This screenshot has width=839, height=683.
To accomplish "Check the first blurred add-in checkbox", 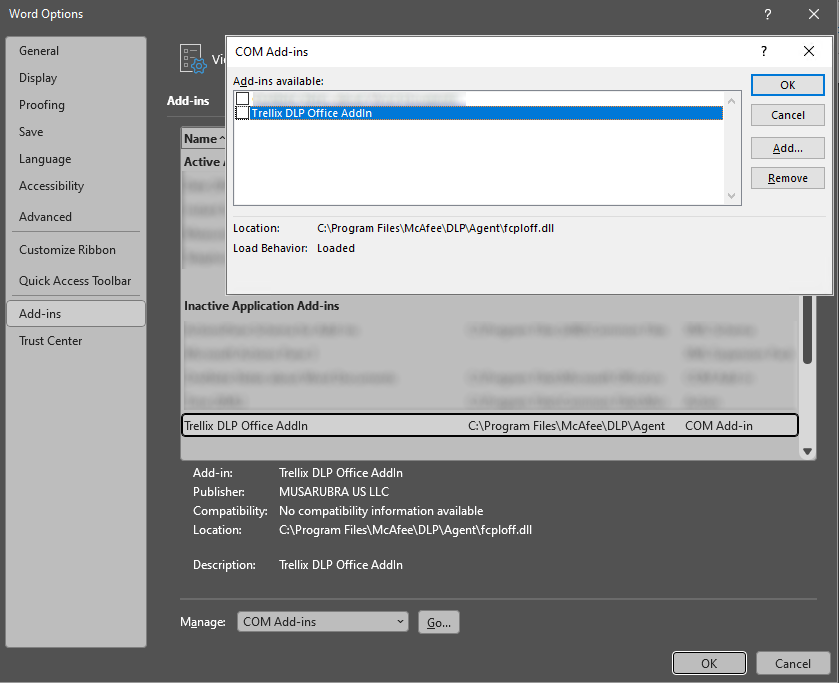I will tap(242, 98).
